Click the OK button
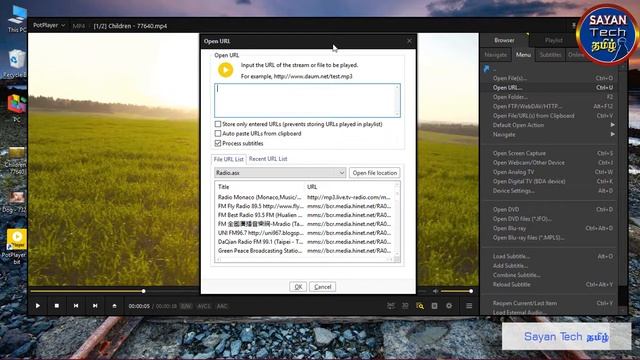Viewport: 640px width, 360px height. 298,287
